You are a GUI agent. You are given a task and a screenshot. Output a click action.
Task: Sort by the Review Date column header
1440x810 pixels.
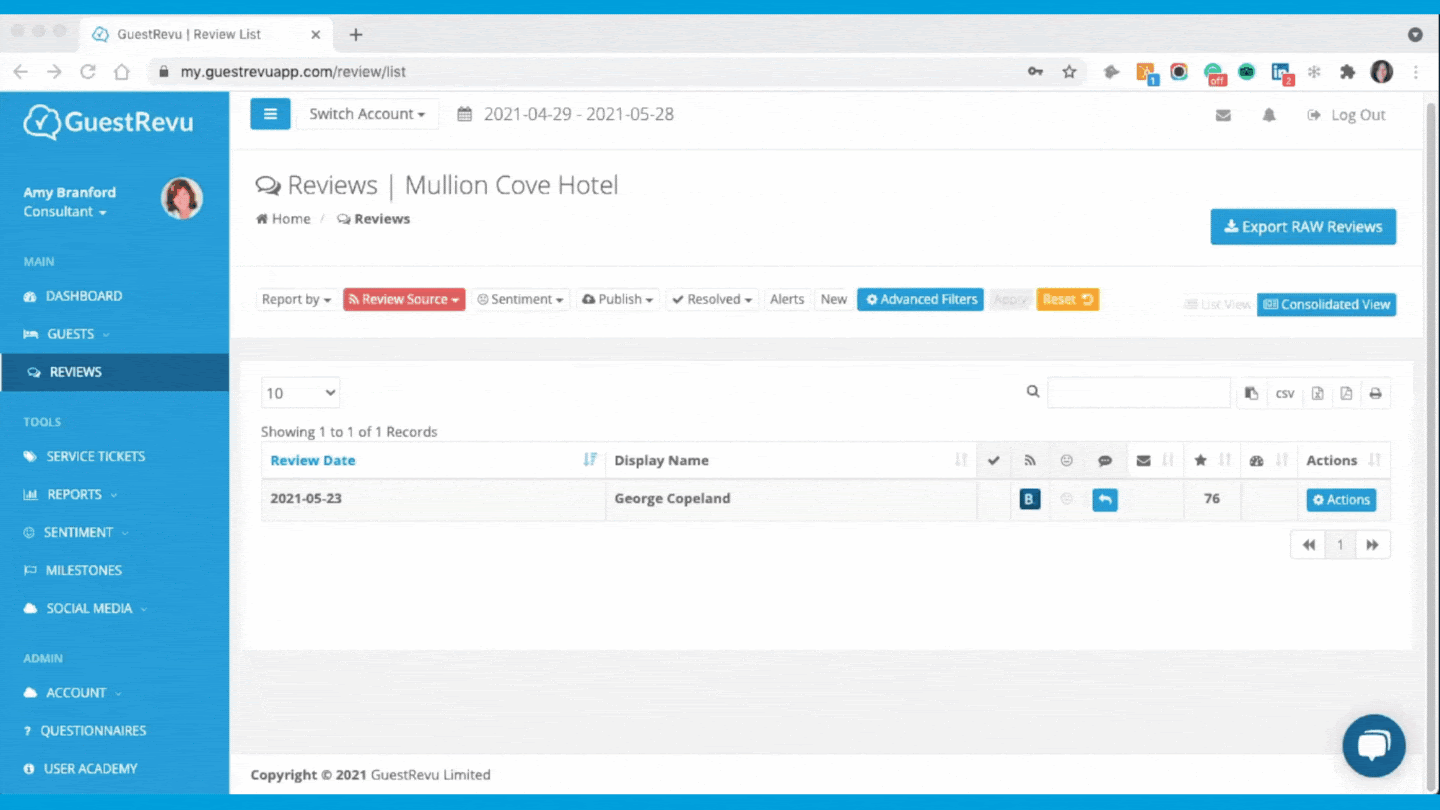(x=433, y=460)
